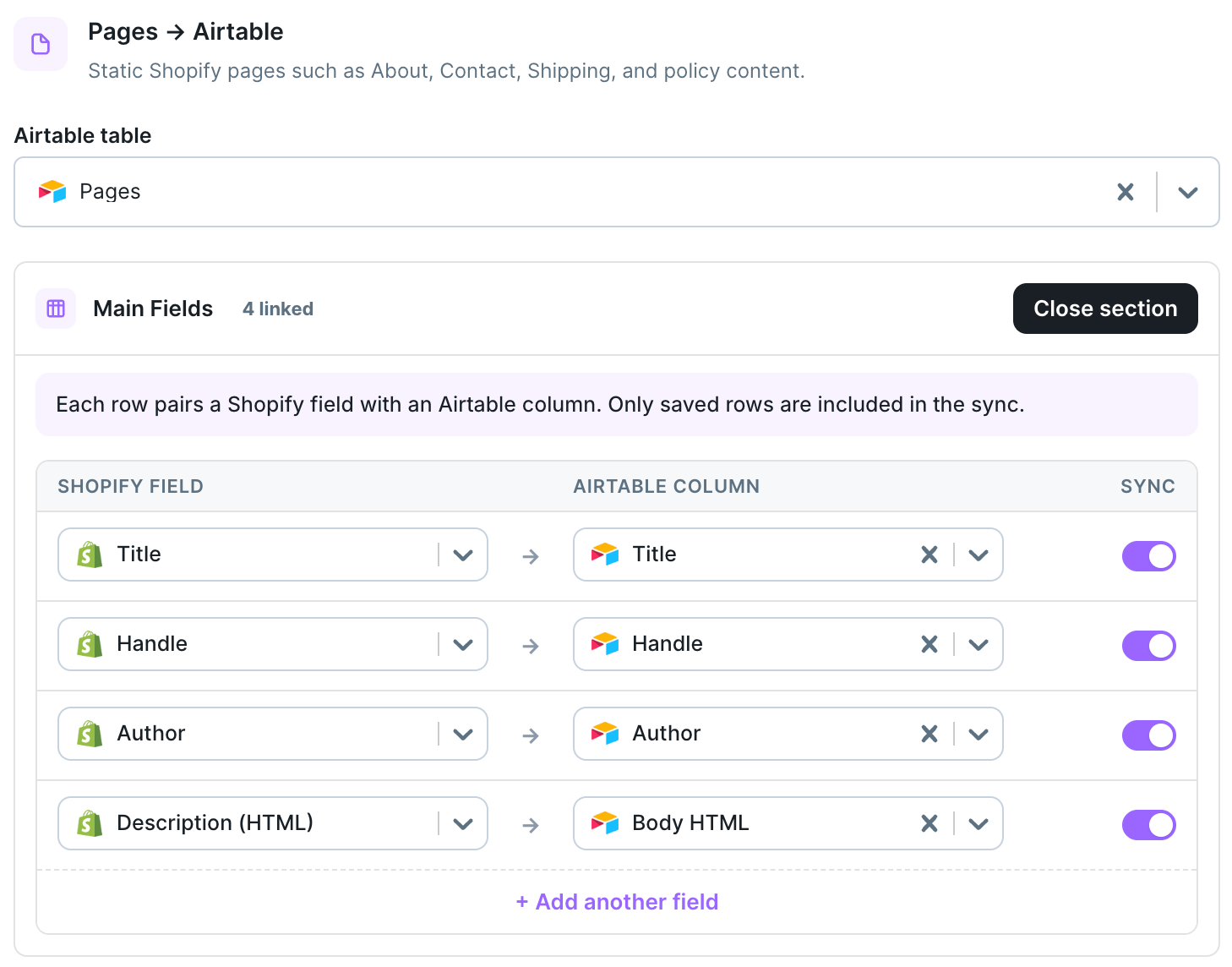Click the Airtable logo in Title column

[605, 555]
